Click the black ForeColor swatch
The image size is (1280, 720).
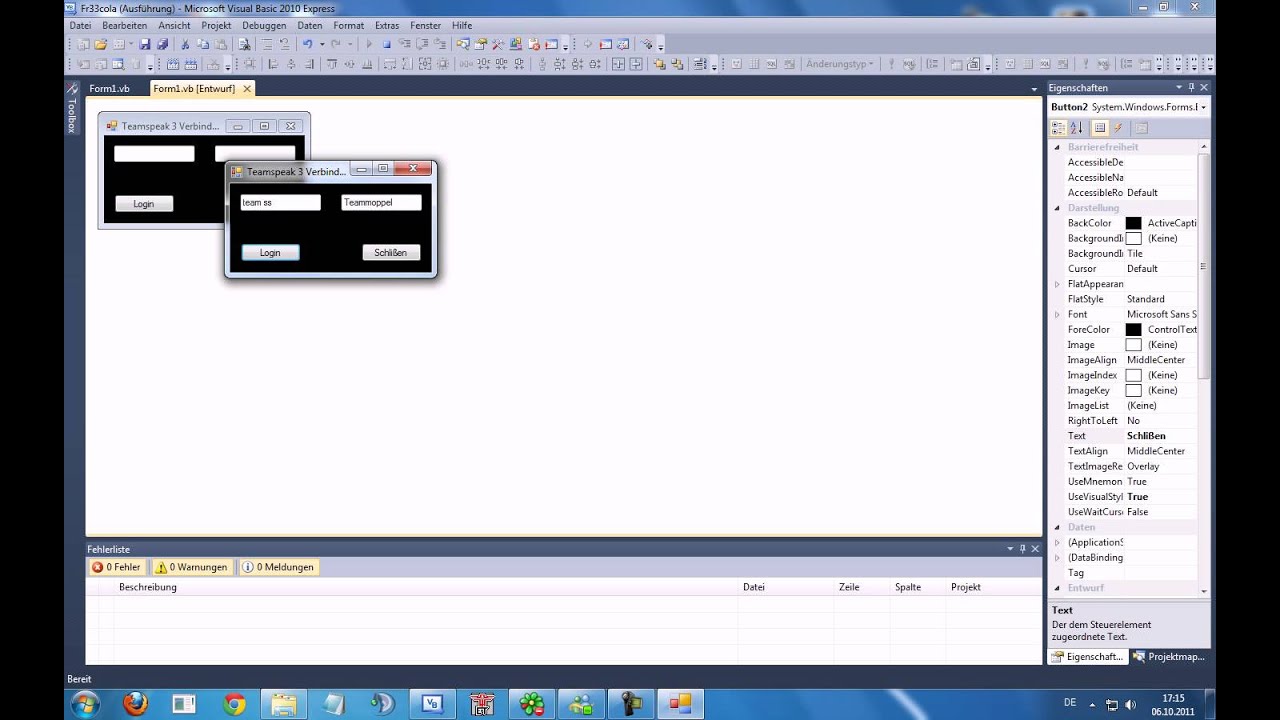coord(1133,329)
